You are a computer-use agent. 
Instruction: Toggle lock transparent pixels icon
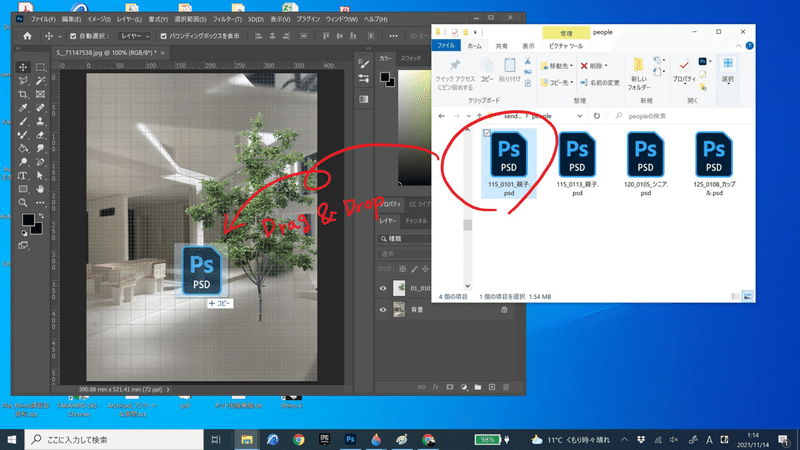(x=403, y=269)
